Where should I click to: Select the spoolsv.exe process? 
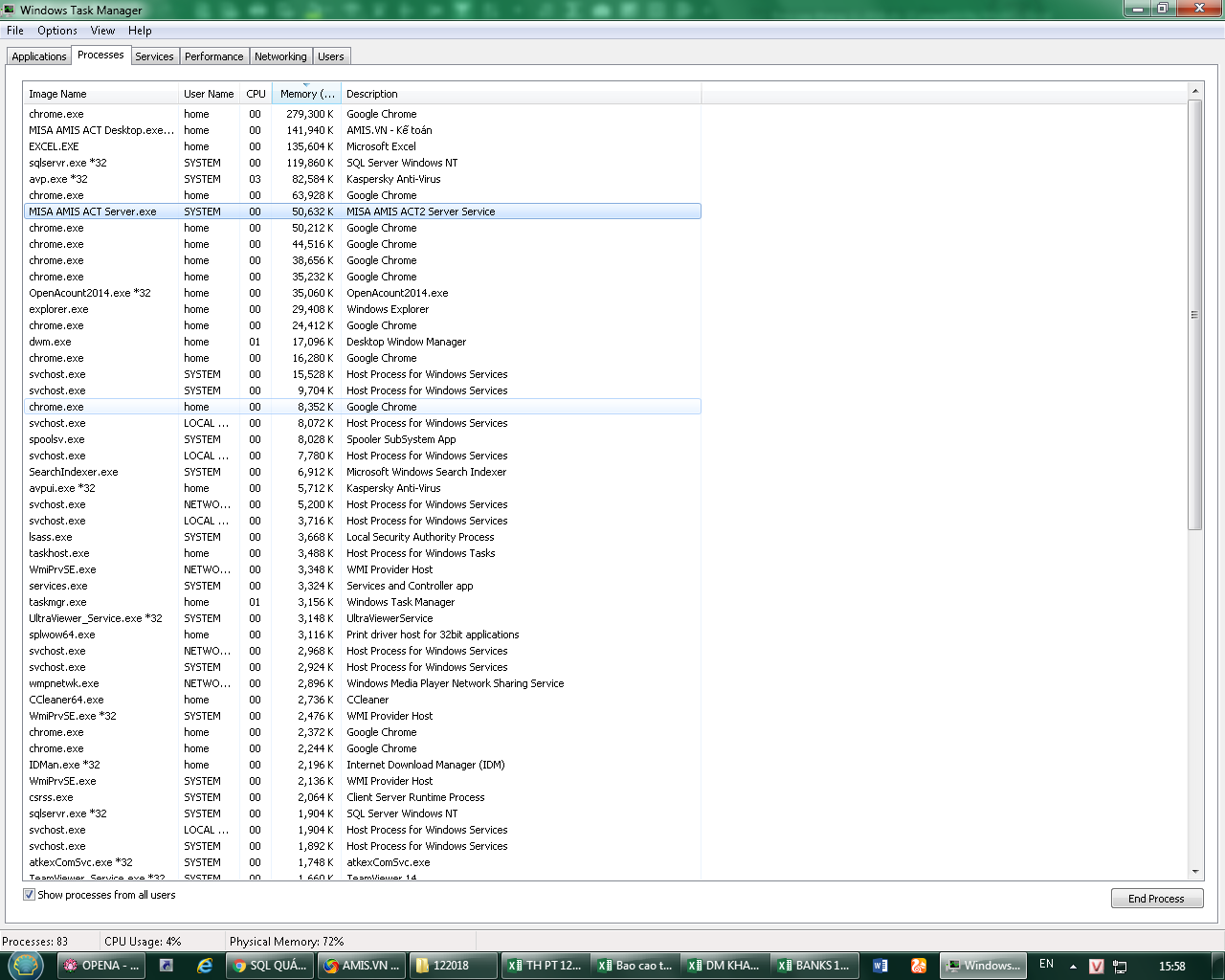coord(363,439)
